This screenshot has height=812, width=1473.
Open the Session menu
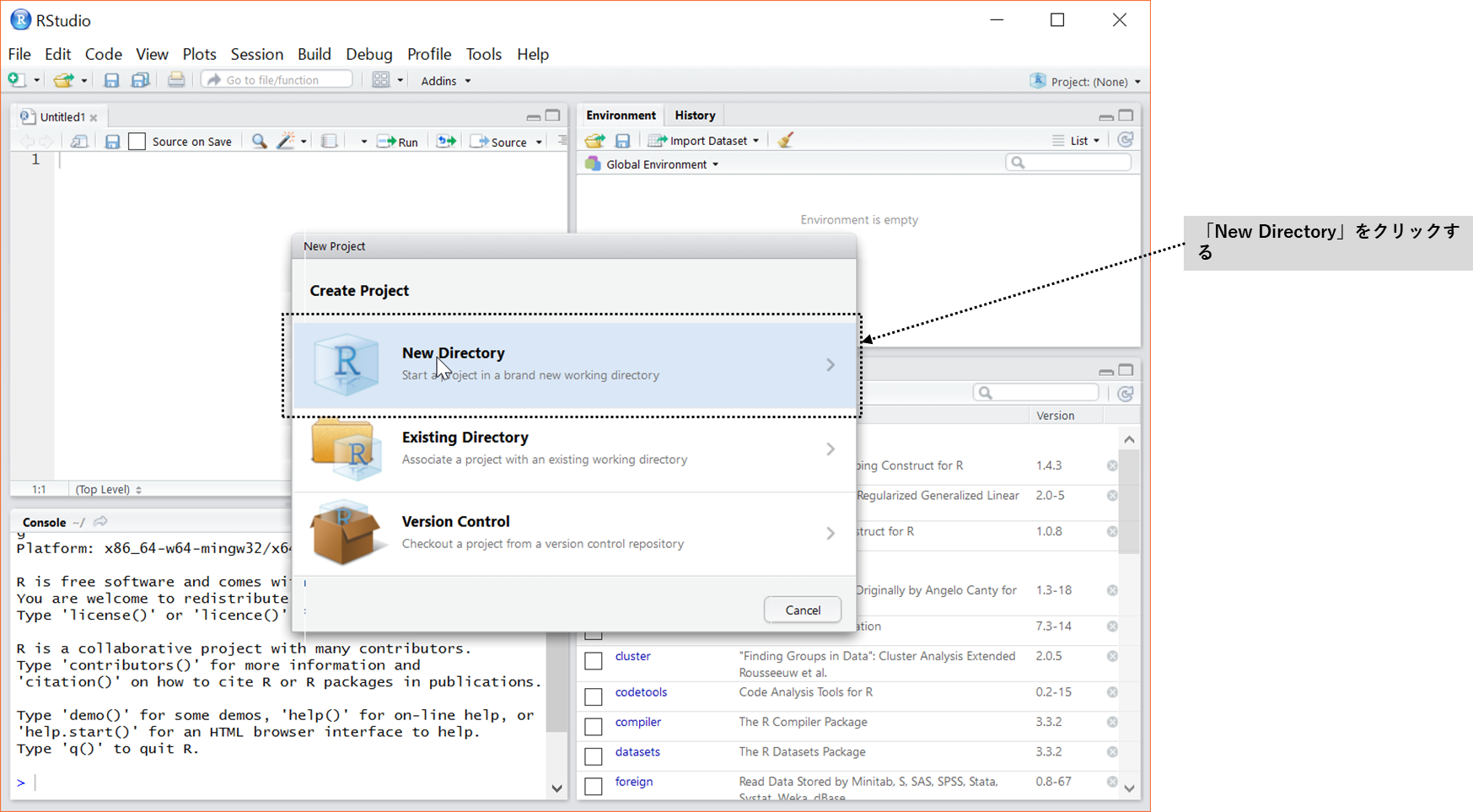(x=256, y=54)
